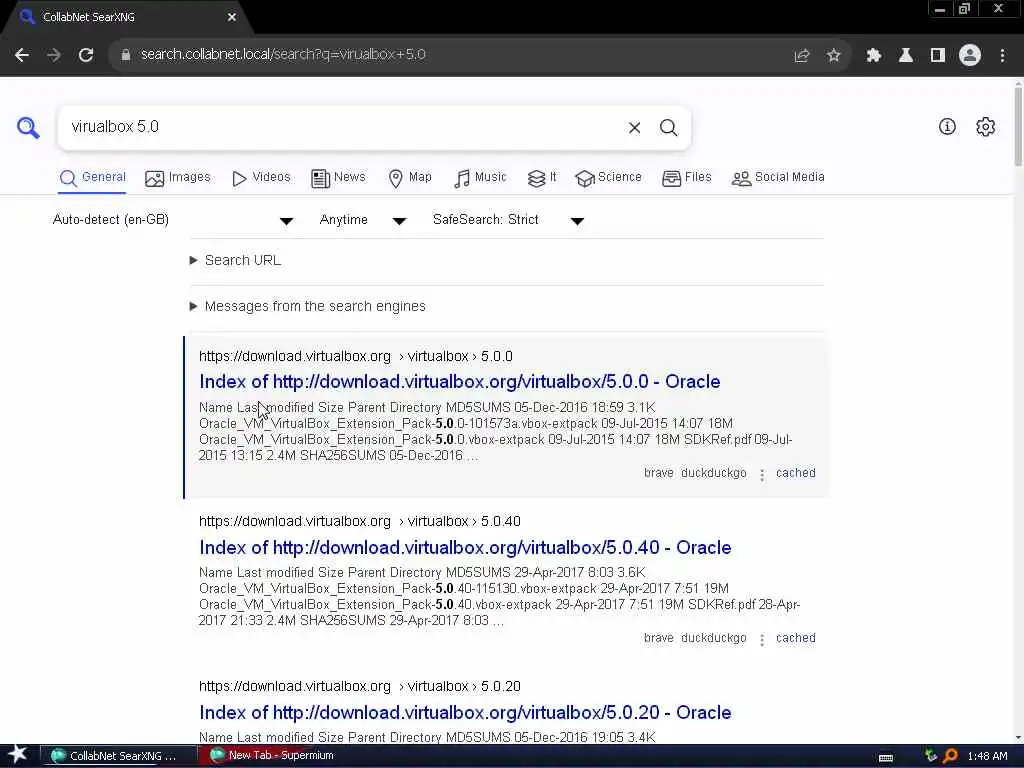Open the SafeSearch: Strict dropdown
This screenshot has height=768, width=1024.
pyautogui.click(x=508, y=220)
